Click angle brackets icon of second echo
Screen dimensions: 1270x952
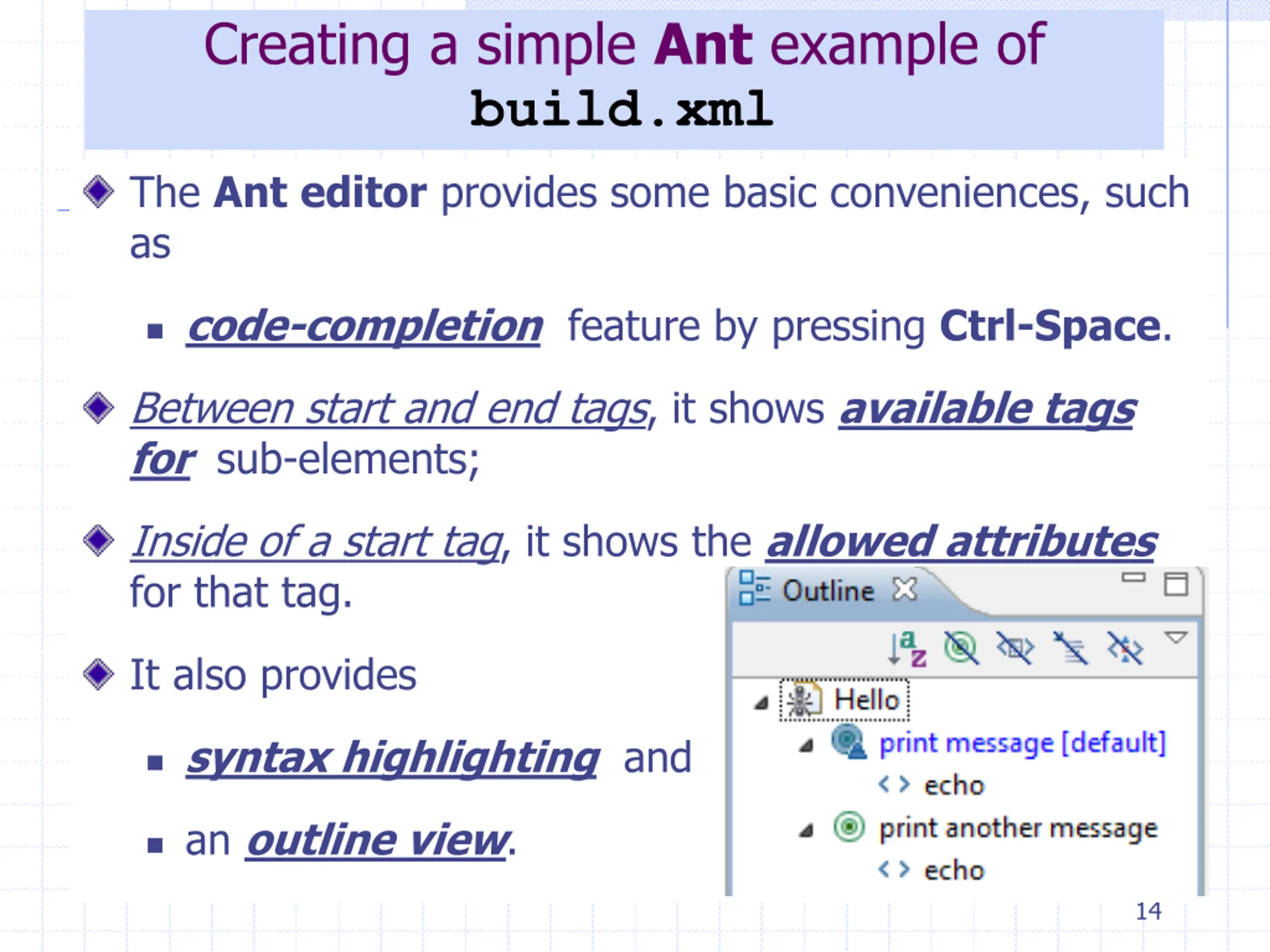(894, 869)
